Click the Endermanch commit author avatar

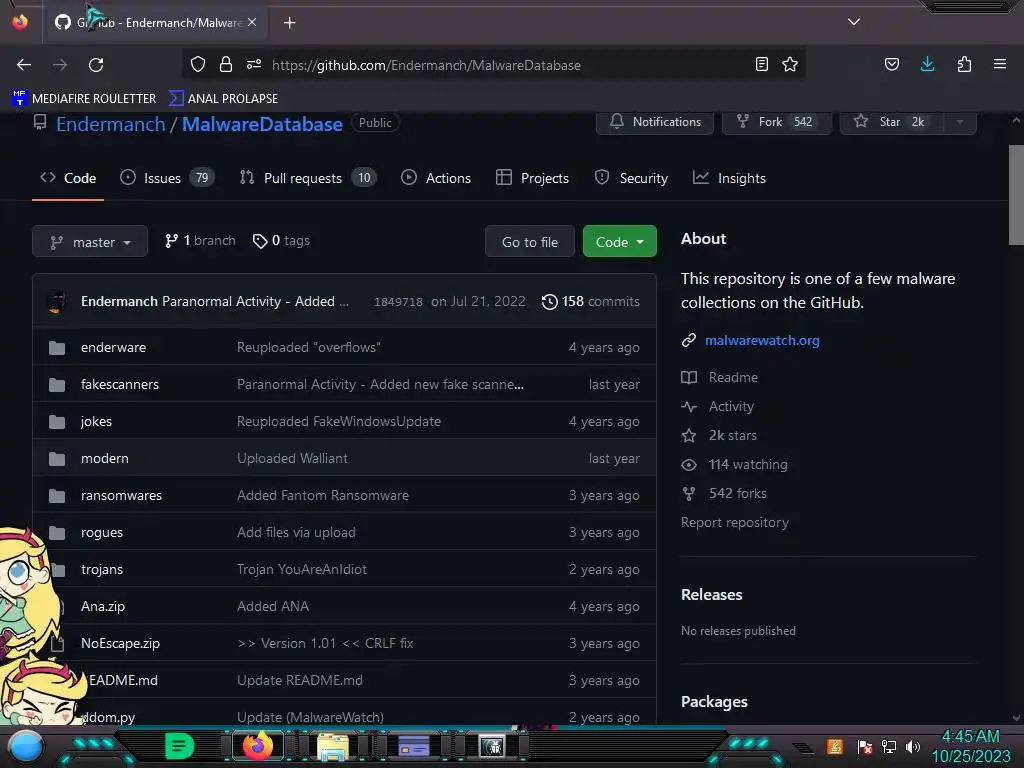pyautogui.click(x=57, y=302)
